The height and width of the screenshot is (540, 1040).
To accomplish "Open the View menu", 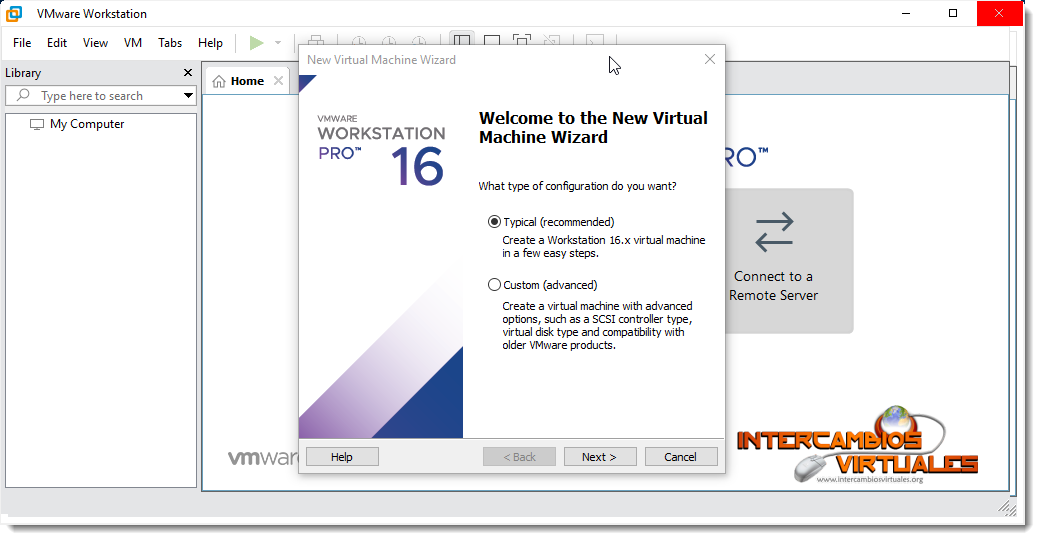I will [96, 42].
